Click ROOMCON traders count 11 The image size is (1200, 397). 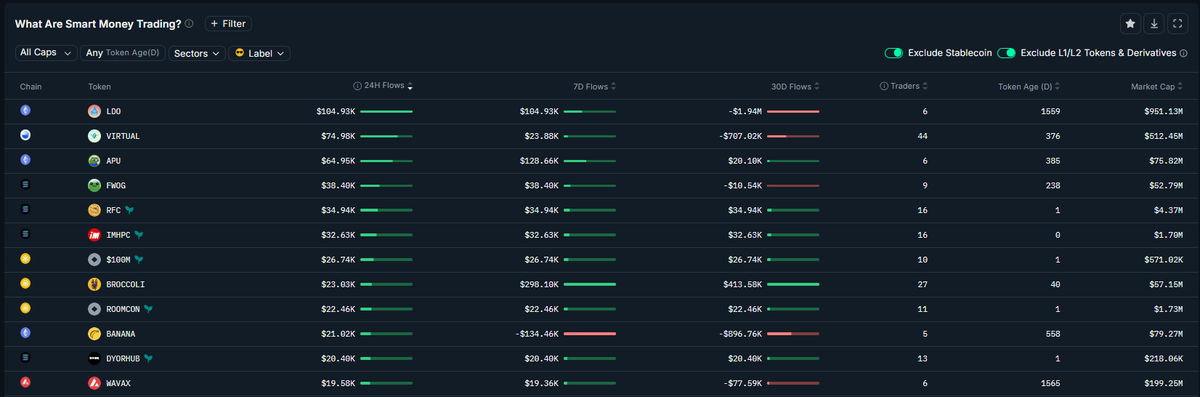click(922, 309)
